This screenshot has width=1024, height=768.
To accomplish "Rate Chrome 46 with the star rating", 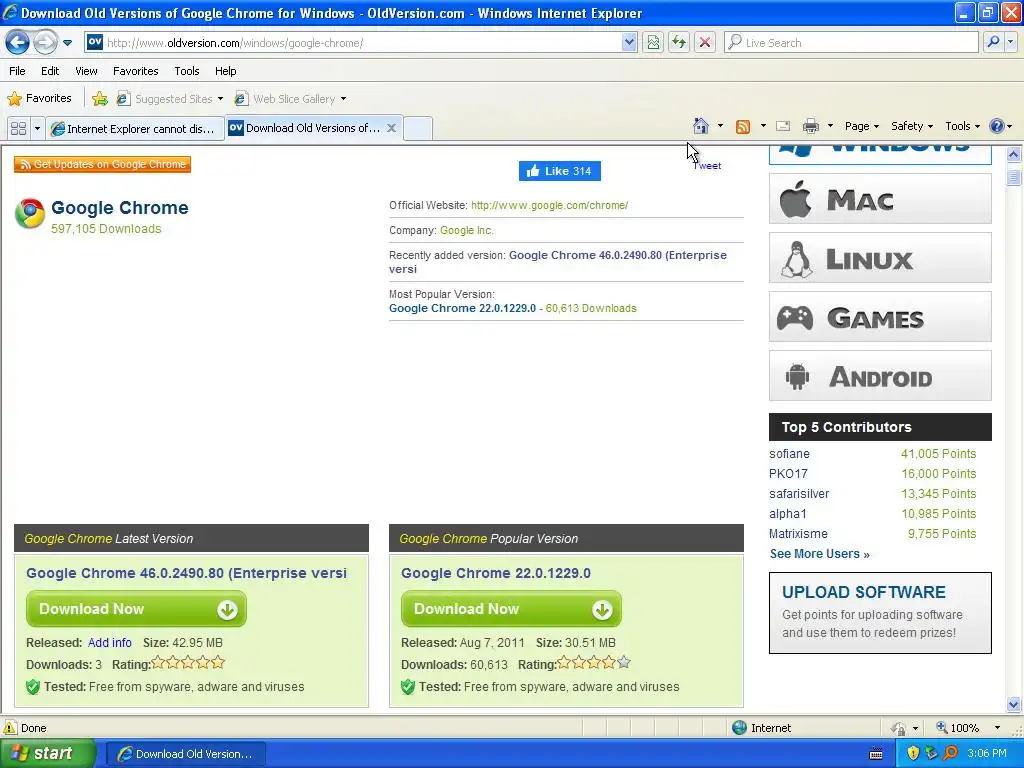I will click(188, 663).
